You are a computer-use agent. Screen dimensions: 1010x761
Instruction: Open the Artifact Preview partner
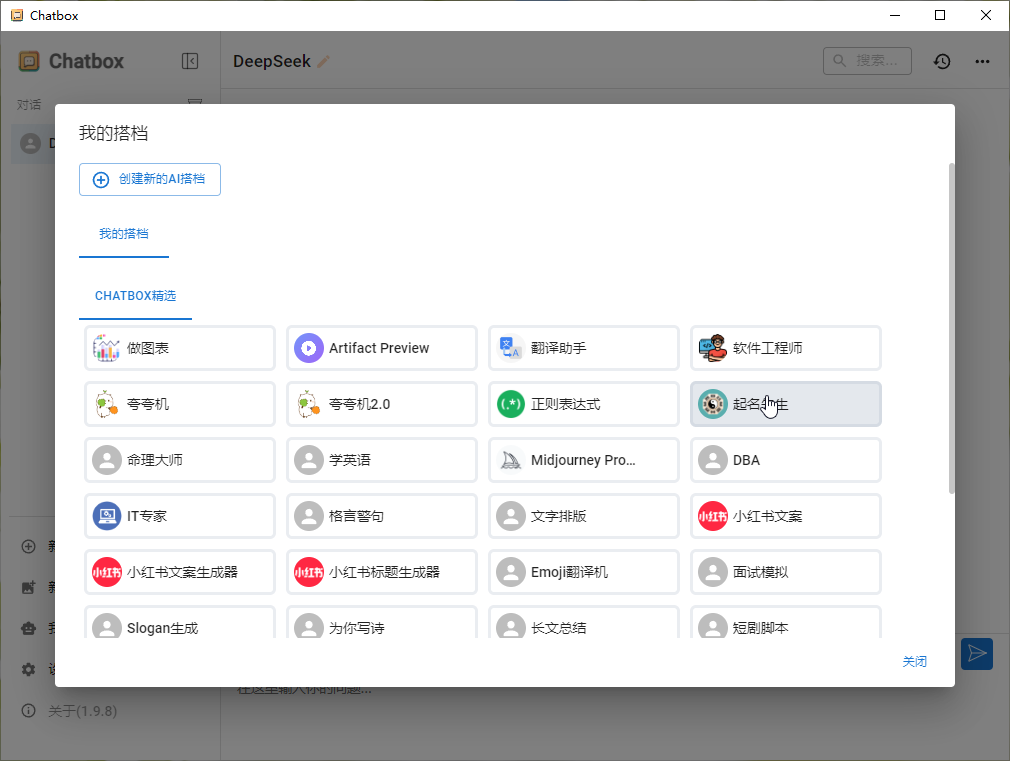tap(382, 348)
